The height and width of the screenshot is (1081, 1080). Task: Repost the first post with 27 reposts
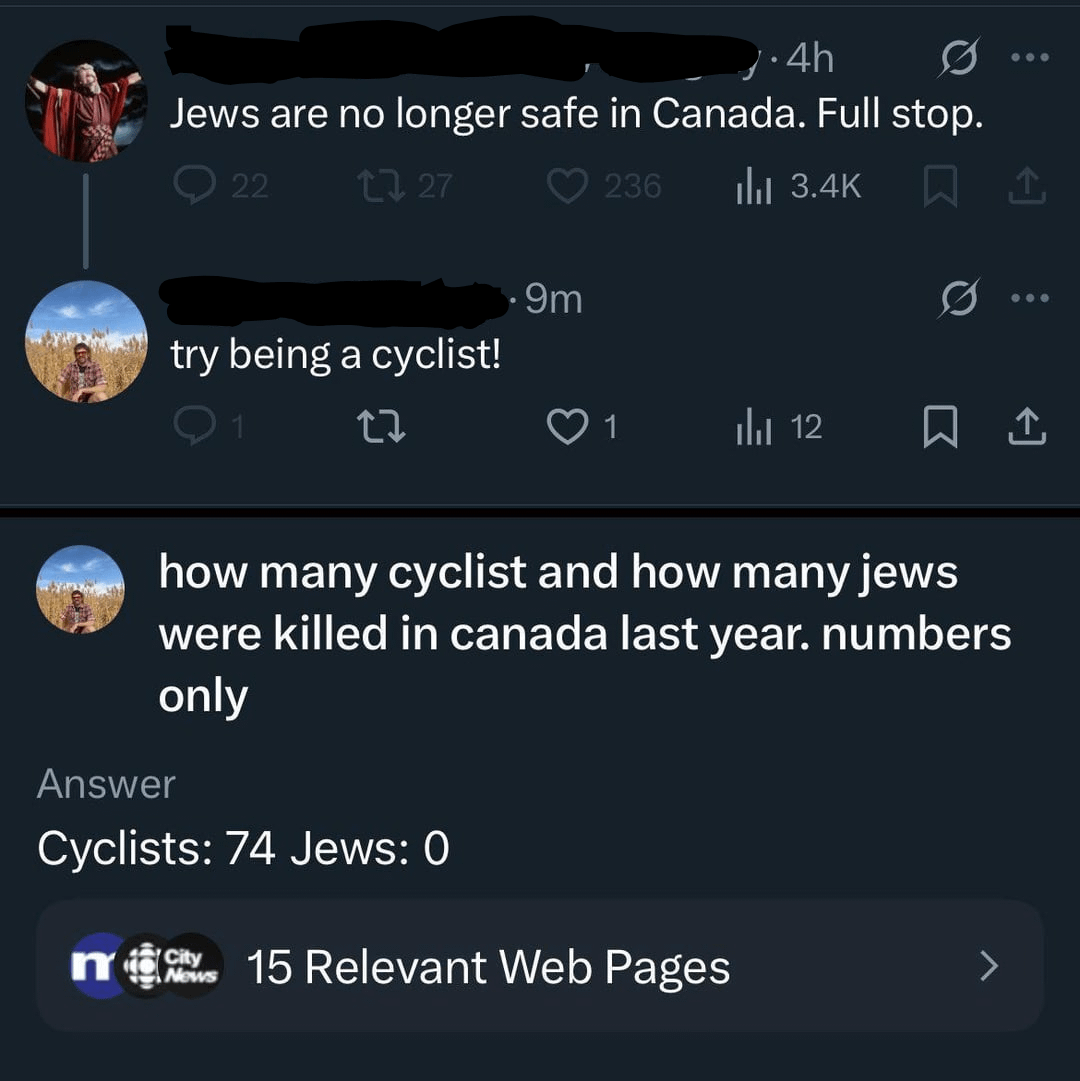coord(376,185)
